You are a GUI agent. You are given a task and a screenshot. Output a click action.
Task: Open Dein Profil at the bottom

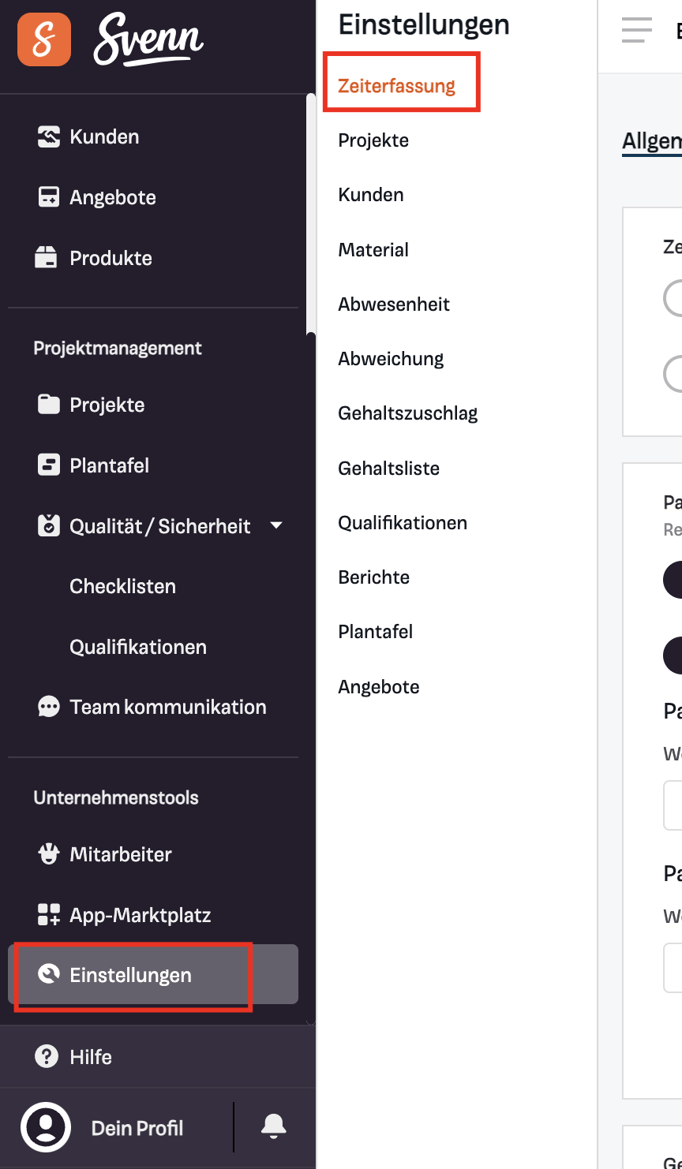coord(137,1128)
